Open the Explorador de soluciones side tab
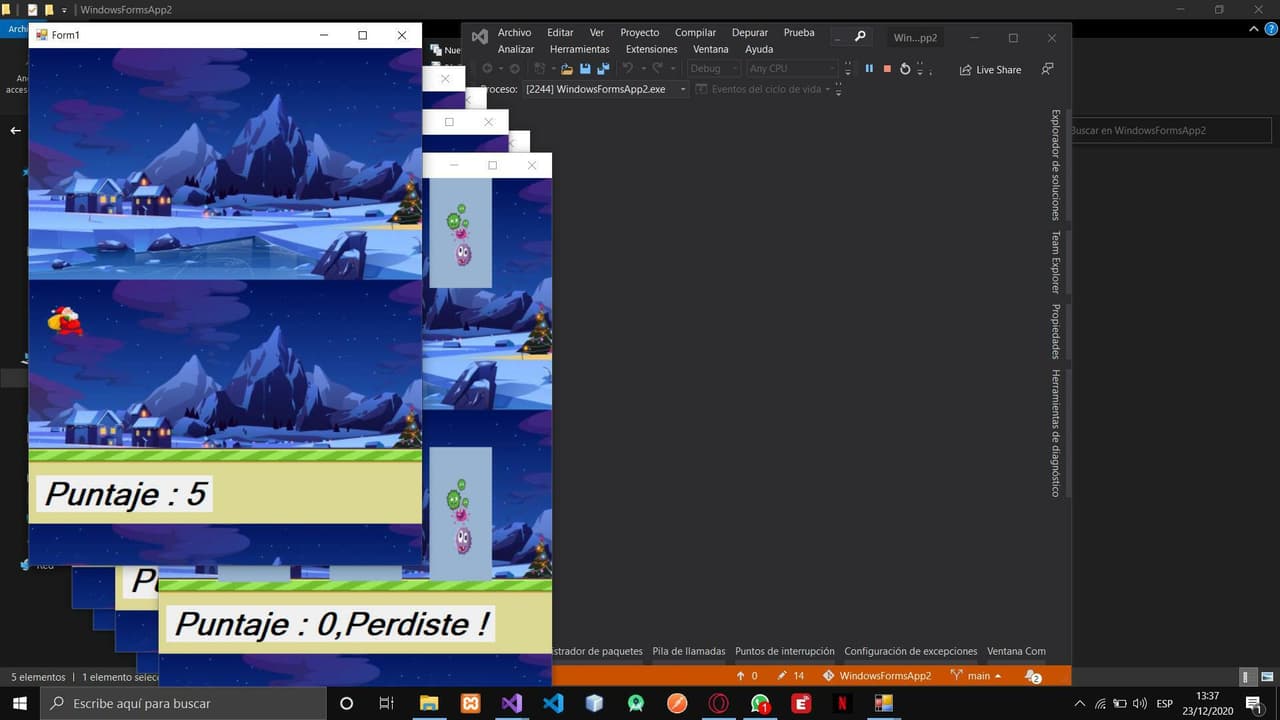Screen dimensions: 1280x720 click(1055, 165)
